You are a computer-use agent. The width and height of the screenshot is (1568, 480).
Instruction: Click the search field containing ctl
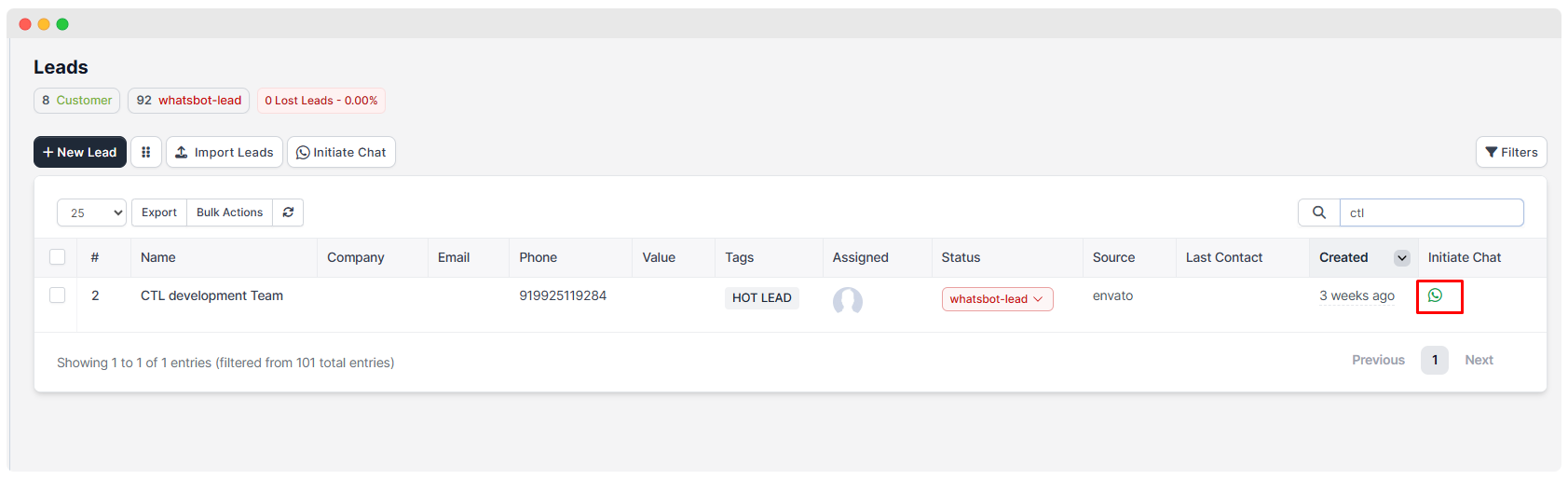(x=1431, y=213)
